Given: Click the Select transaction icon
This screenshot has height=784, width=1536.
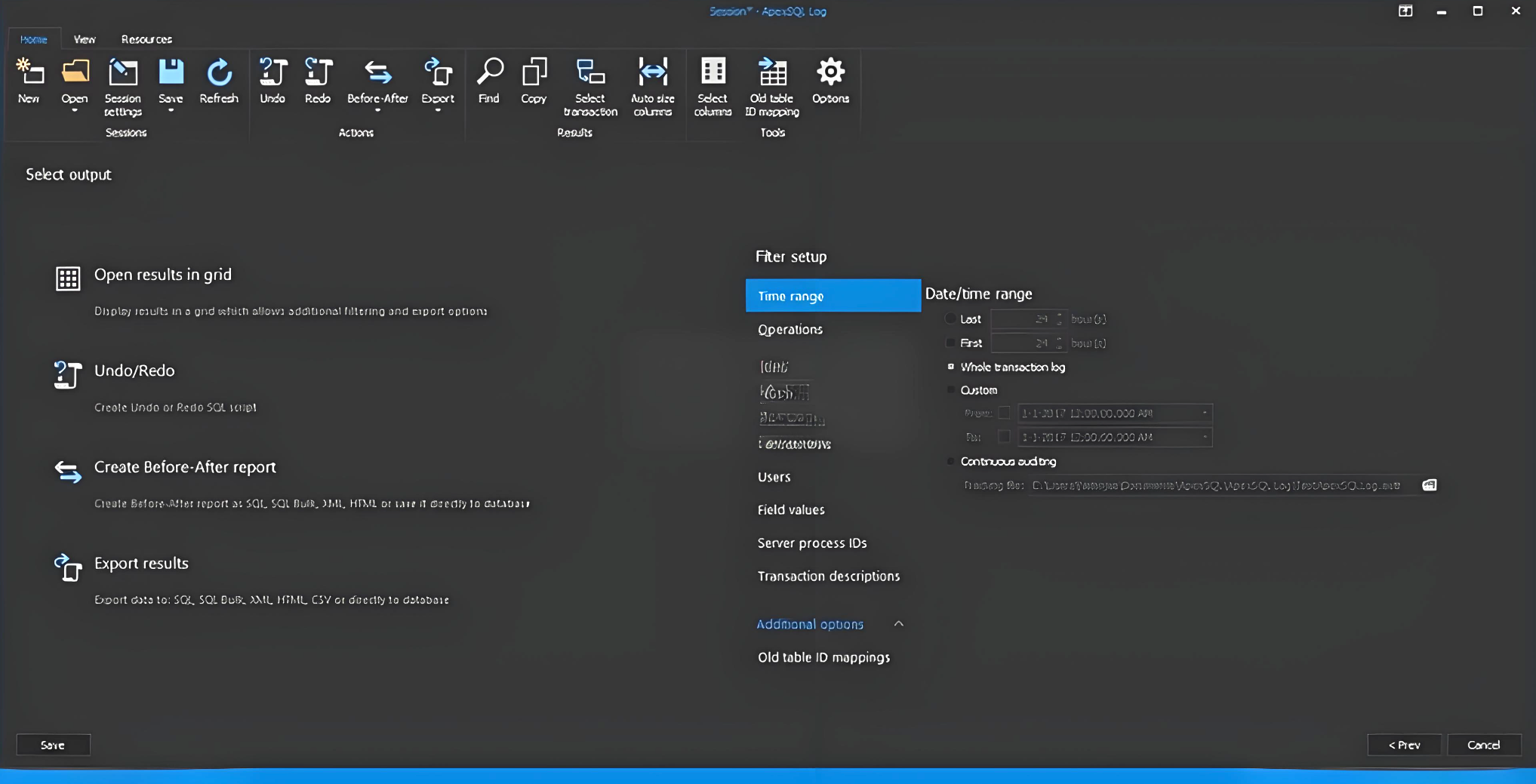Looking at the screenshot, I should click(x=590, y=72).
